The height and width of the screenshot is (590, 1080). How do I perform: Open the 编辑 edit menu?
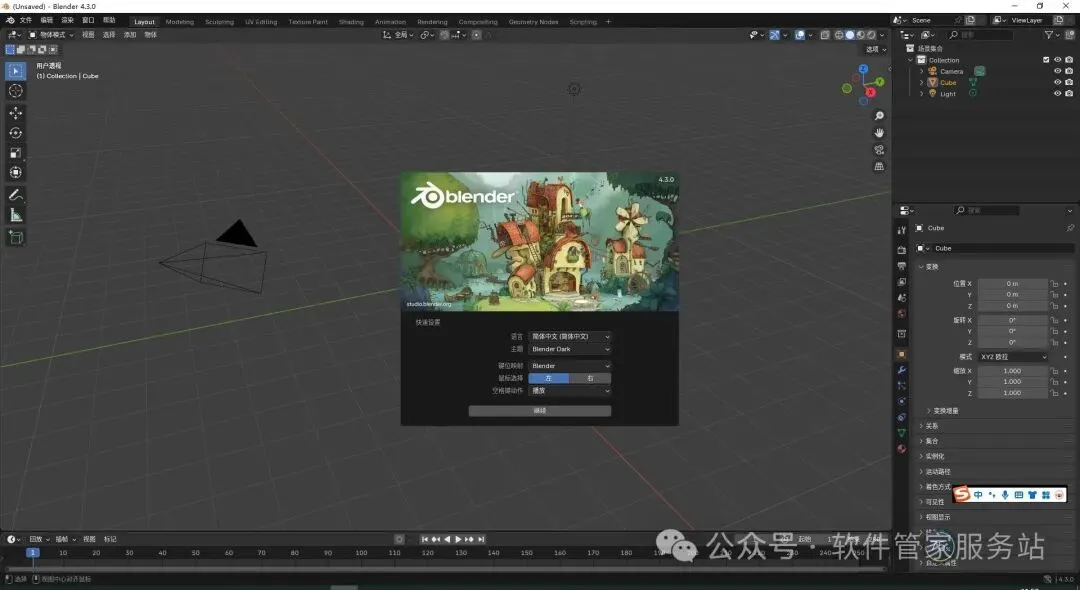(x=46, y=21)
